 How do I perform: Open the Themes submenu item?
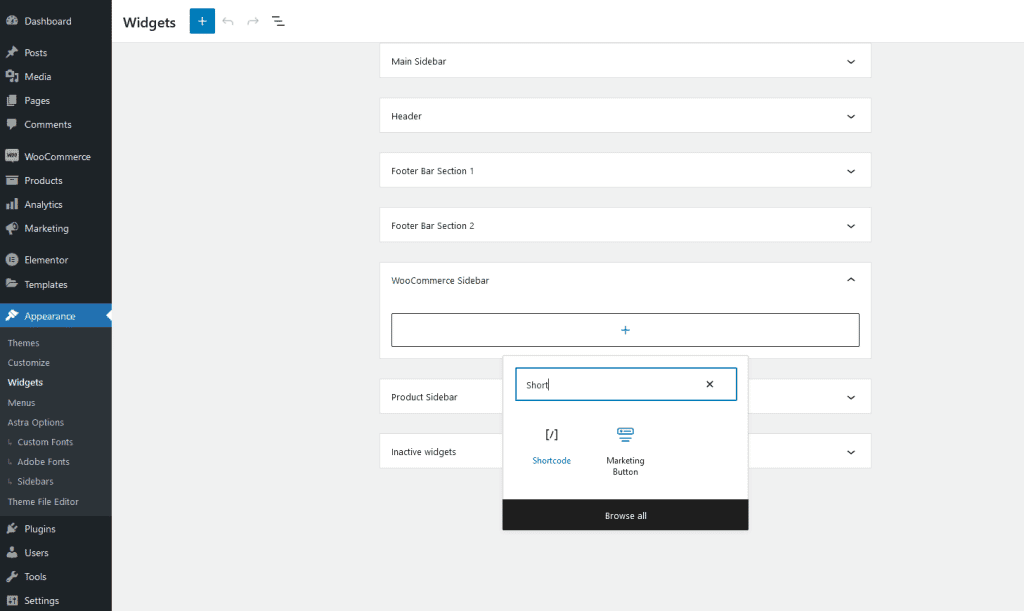(24, 343)
